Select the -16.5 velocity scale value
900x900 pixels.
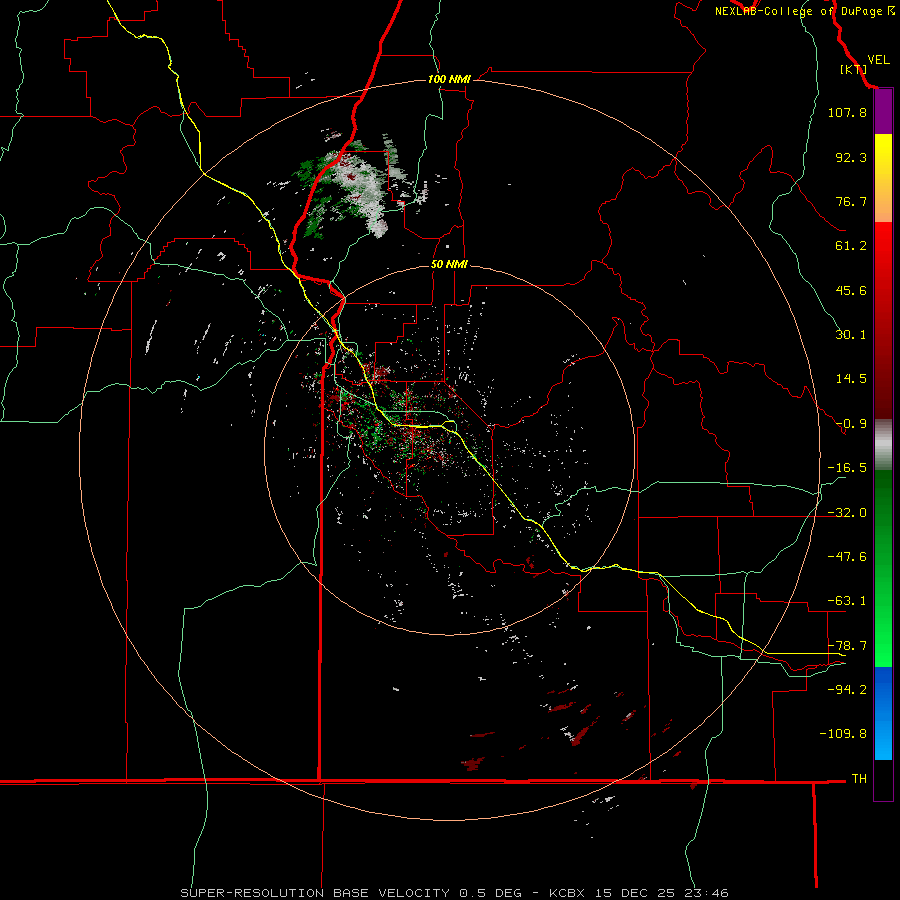pos(847,468)
